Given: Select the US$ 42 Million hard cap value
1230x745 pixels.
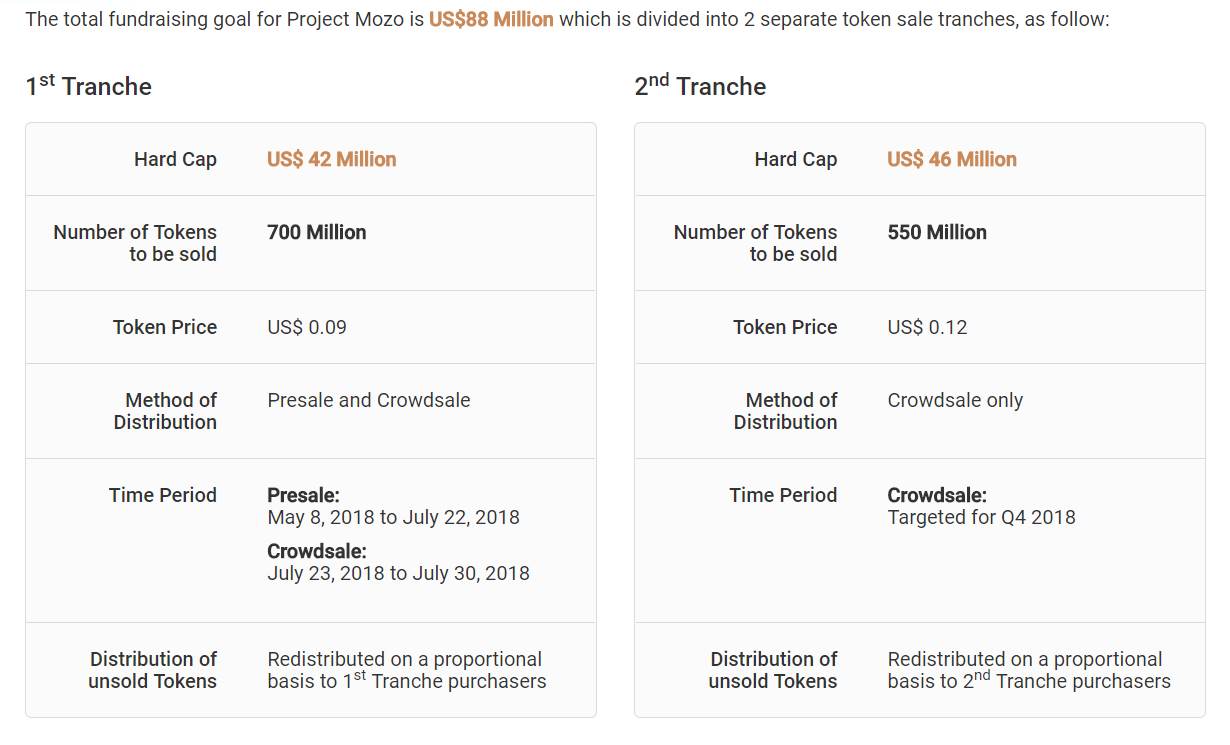Looking at the screenshot, I should tap(331, 159).
